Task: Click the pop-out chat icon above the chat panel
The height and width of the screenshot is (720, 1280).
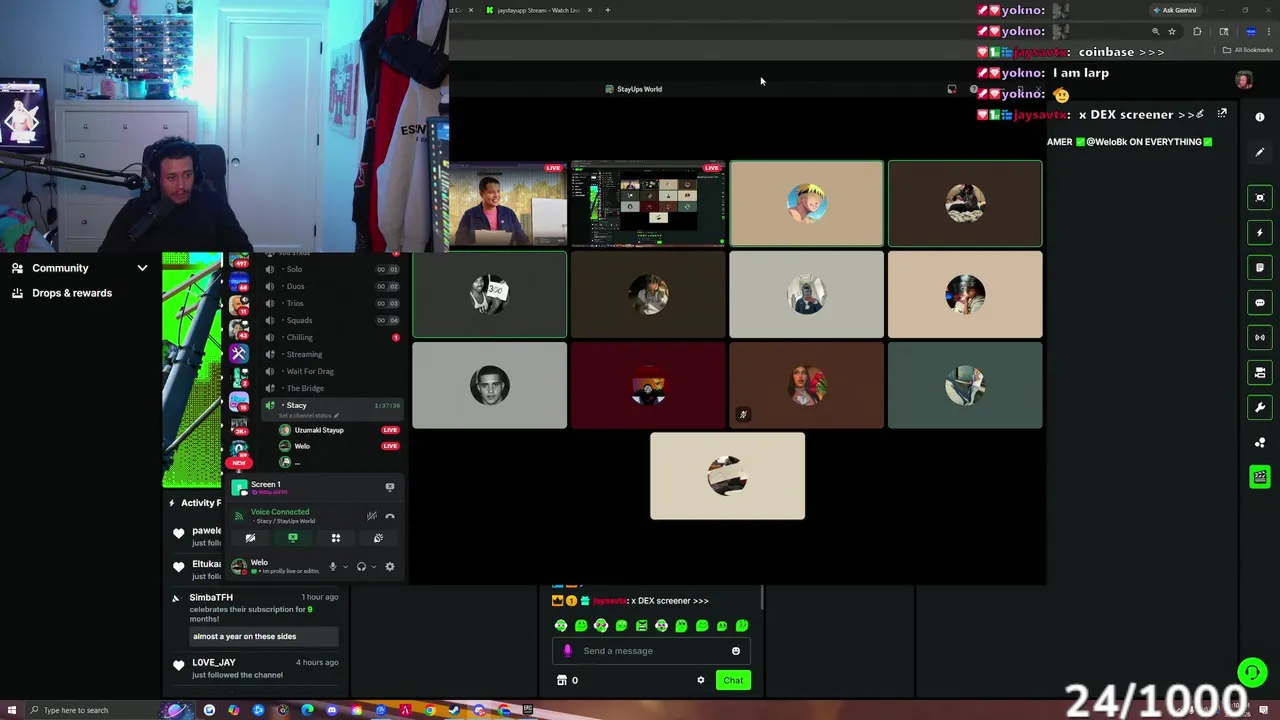Action: (1222, 114)
